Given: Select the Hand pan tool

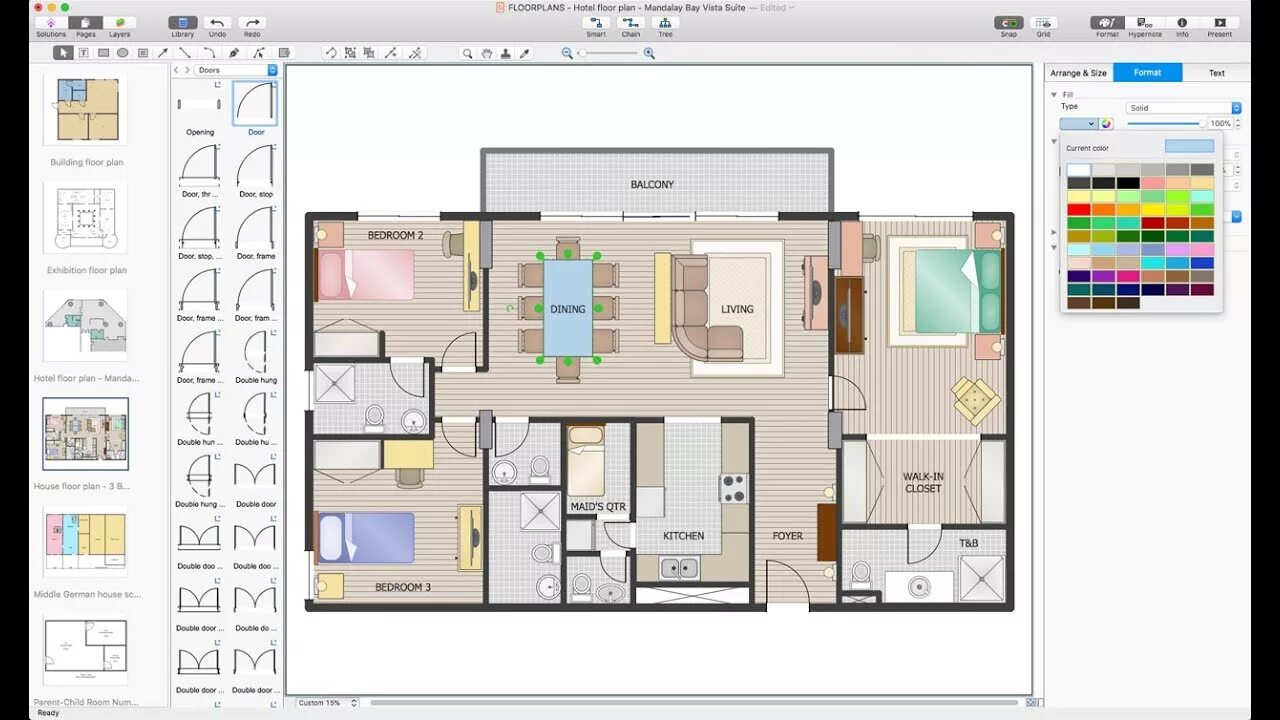Looking at the screenshot, I should [486, 53].
